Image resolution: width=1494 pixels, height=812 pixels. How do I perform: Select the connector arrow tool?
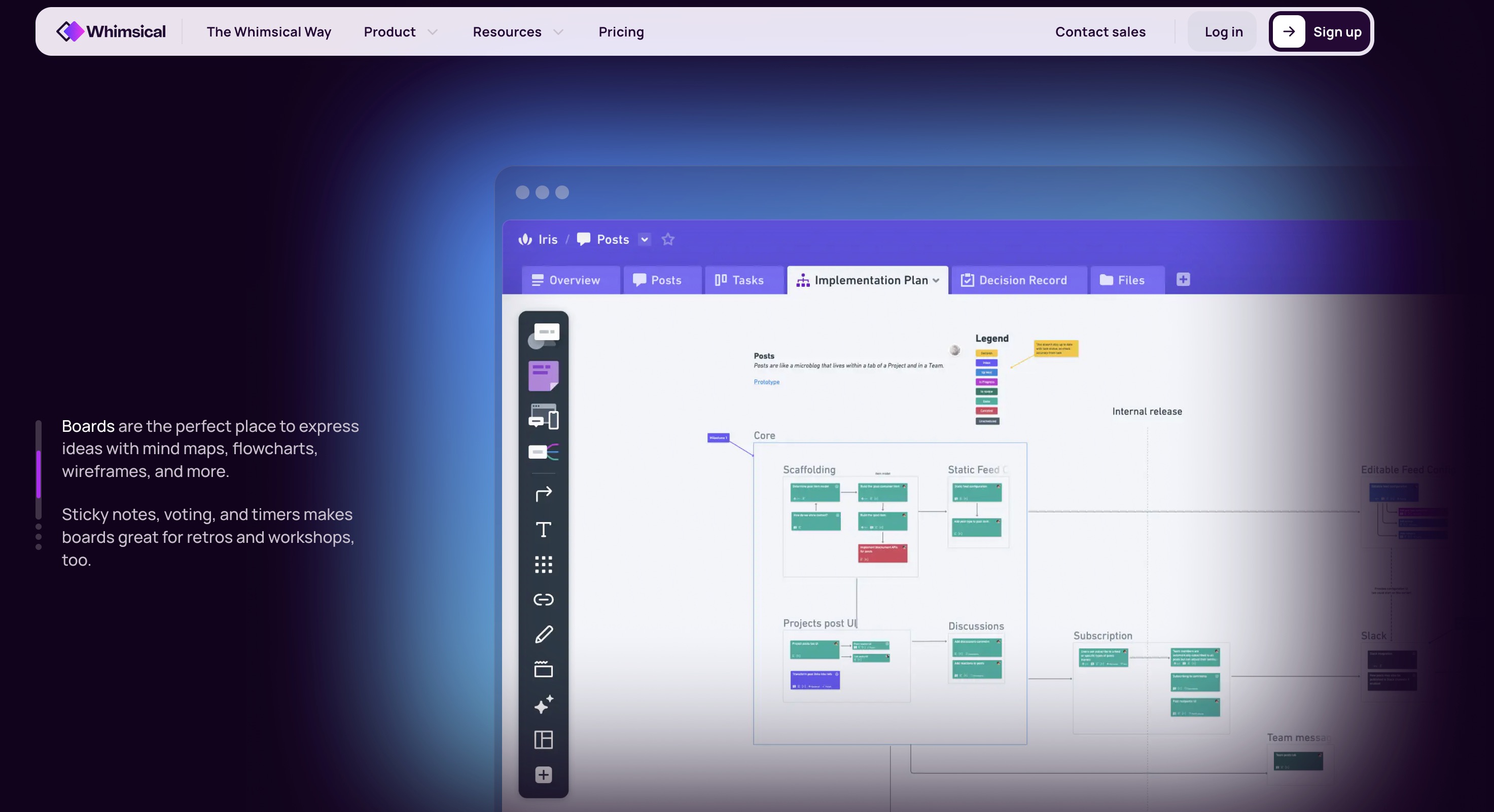544,494
